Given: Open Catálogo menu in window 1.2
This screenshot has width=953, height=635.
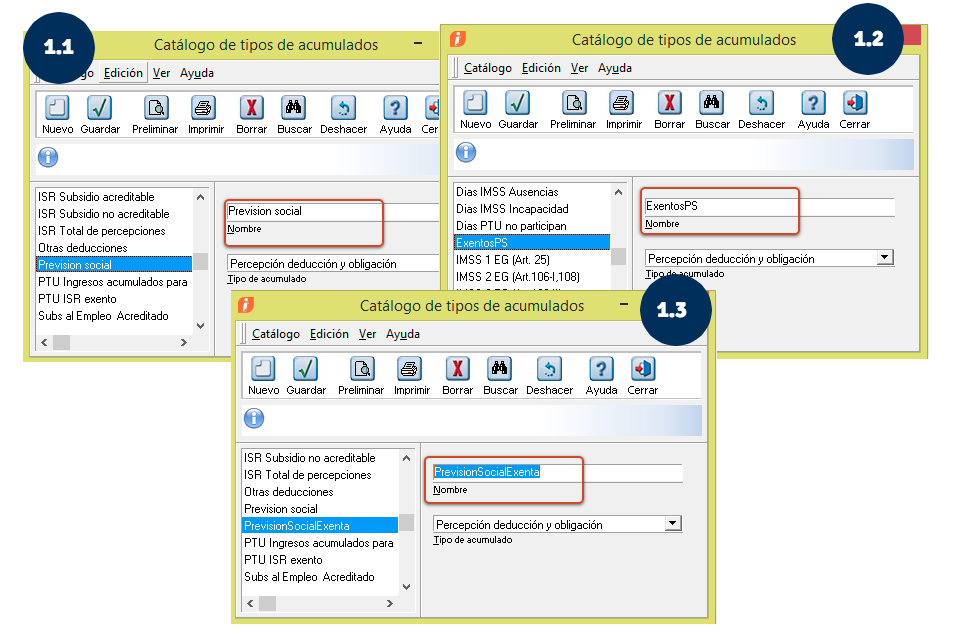Looking at the screenshot, I should click(487, 68).
